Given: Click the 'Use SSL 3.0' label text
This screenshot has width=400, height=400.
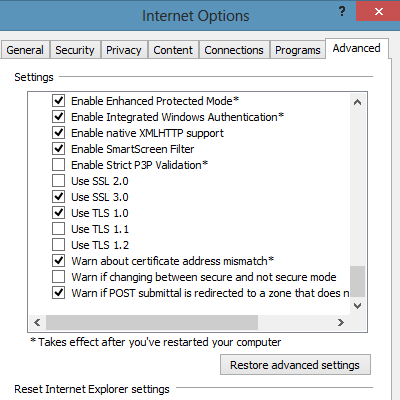Looking at the screenshot, I should coord(100,197).
